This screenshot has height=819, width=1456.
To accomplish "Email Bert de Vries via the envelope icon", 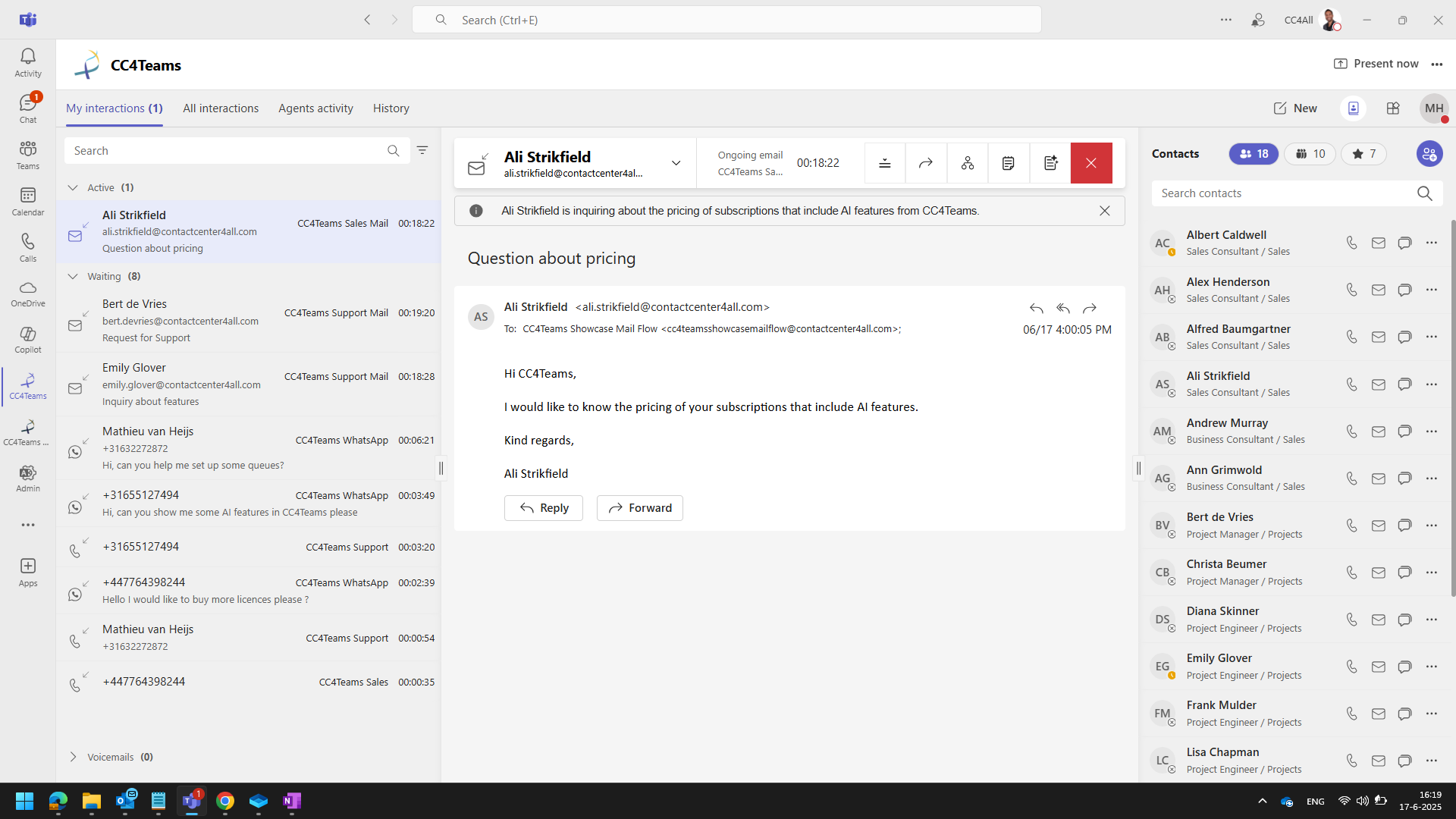I will click(1379, 525).
